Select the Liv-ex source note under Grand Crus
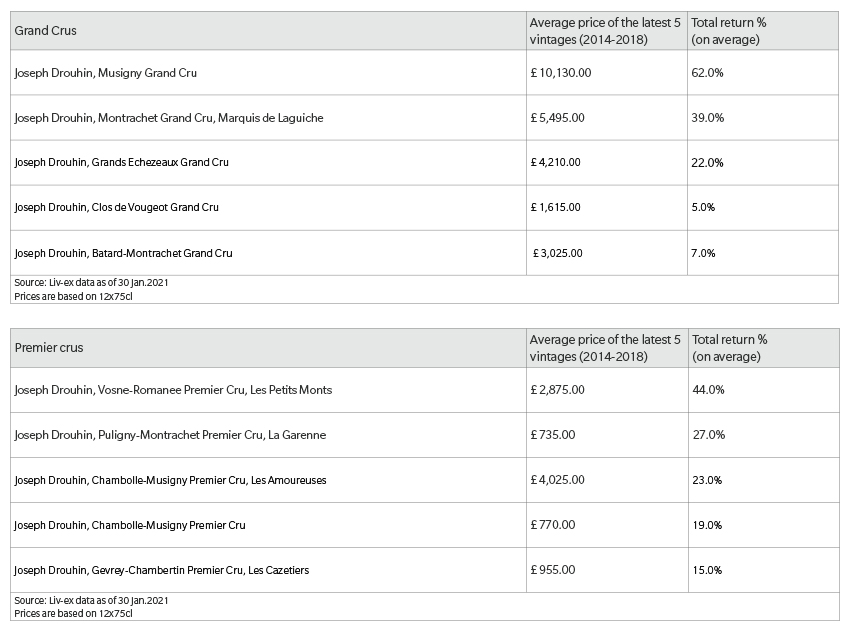The image size is (850, 631). [x=91, y=282]
